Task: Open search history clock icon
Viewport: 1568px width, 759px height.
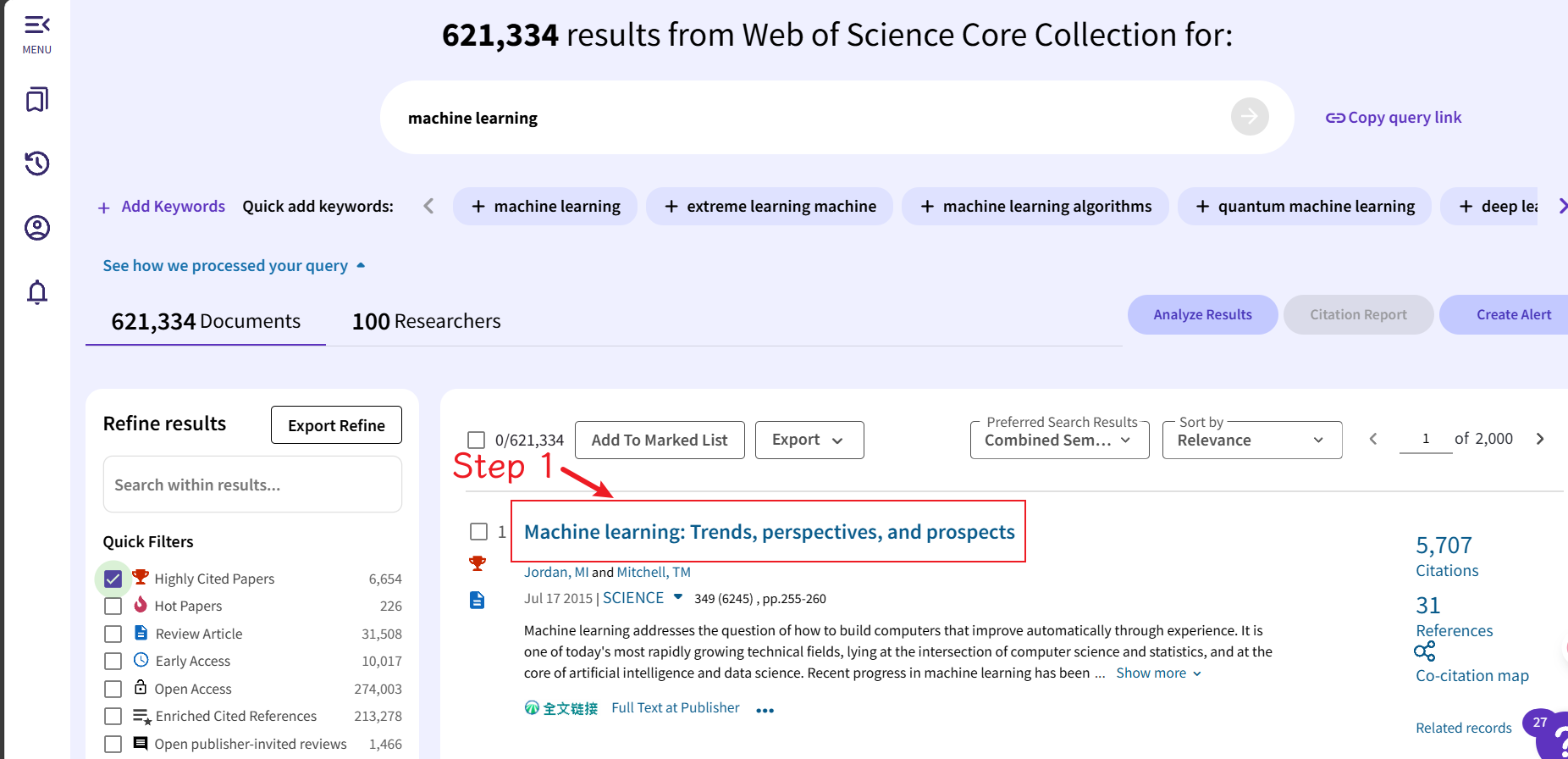Action: click(x=36, y=163)
